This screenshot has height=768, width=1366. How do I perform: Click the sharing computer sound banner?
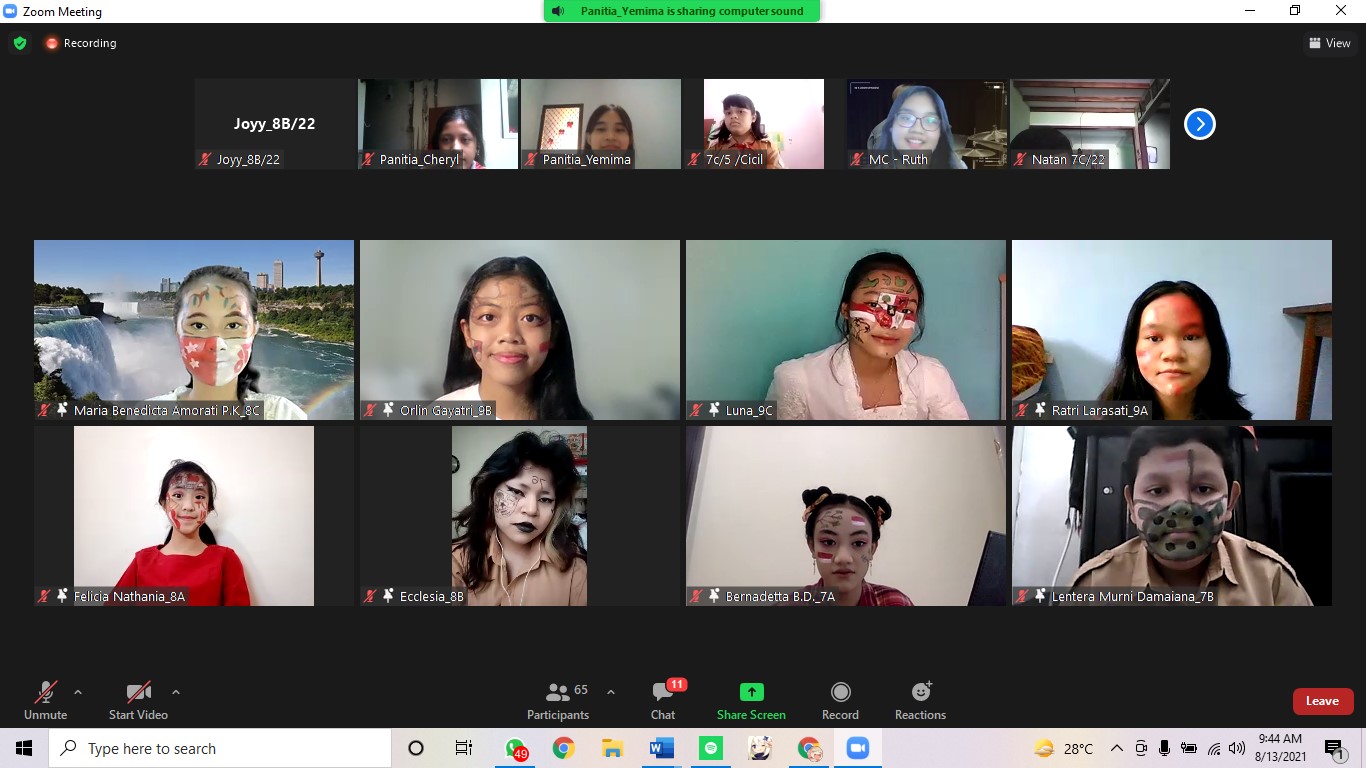pos(682,11)
